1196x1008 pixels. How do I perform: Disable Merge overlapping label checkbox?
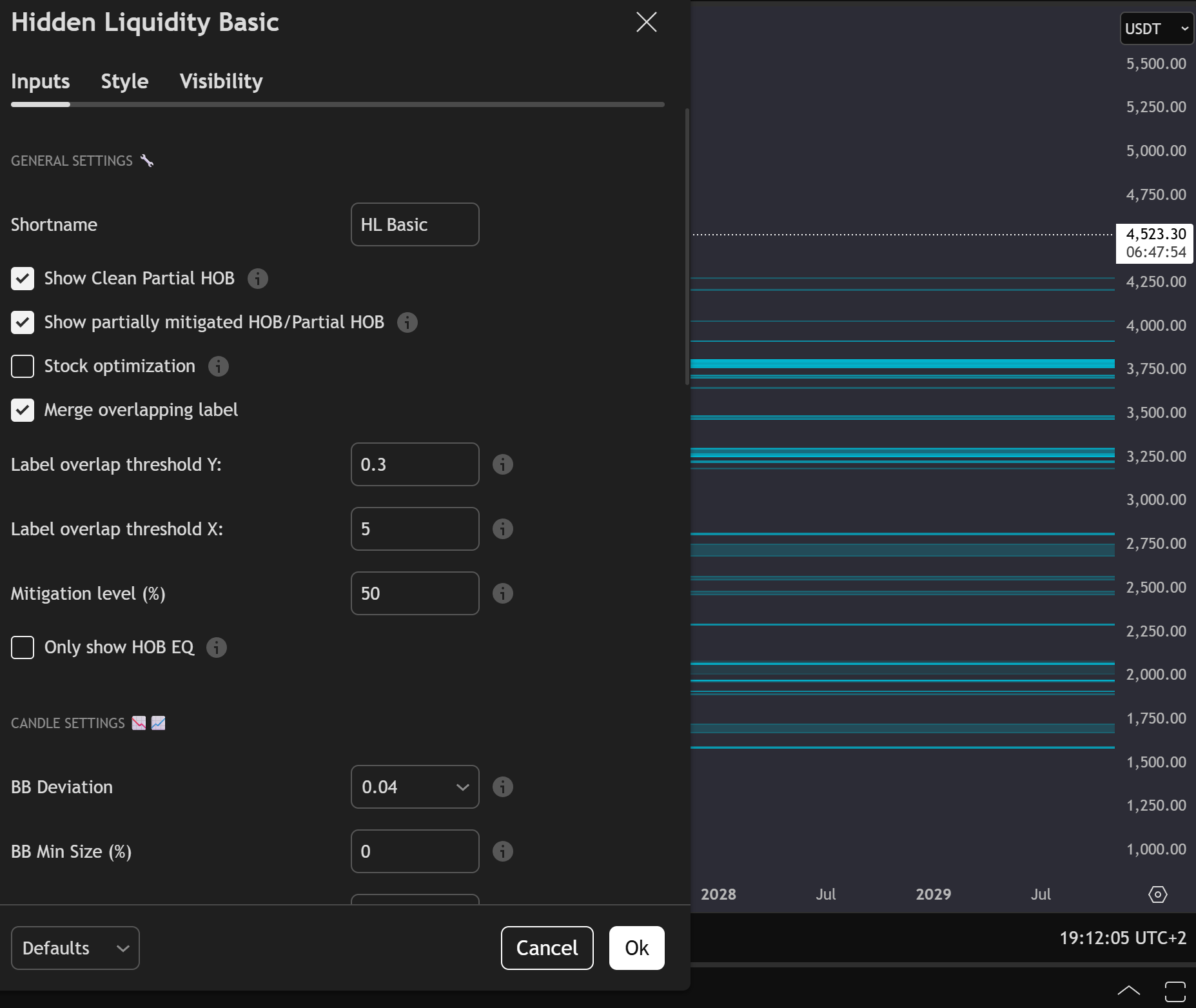23,410
